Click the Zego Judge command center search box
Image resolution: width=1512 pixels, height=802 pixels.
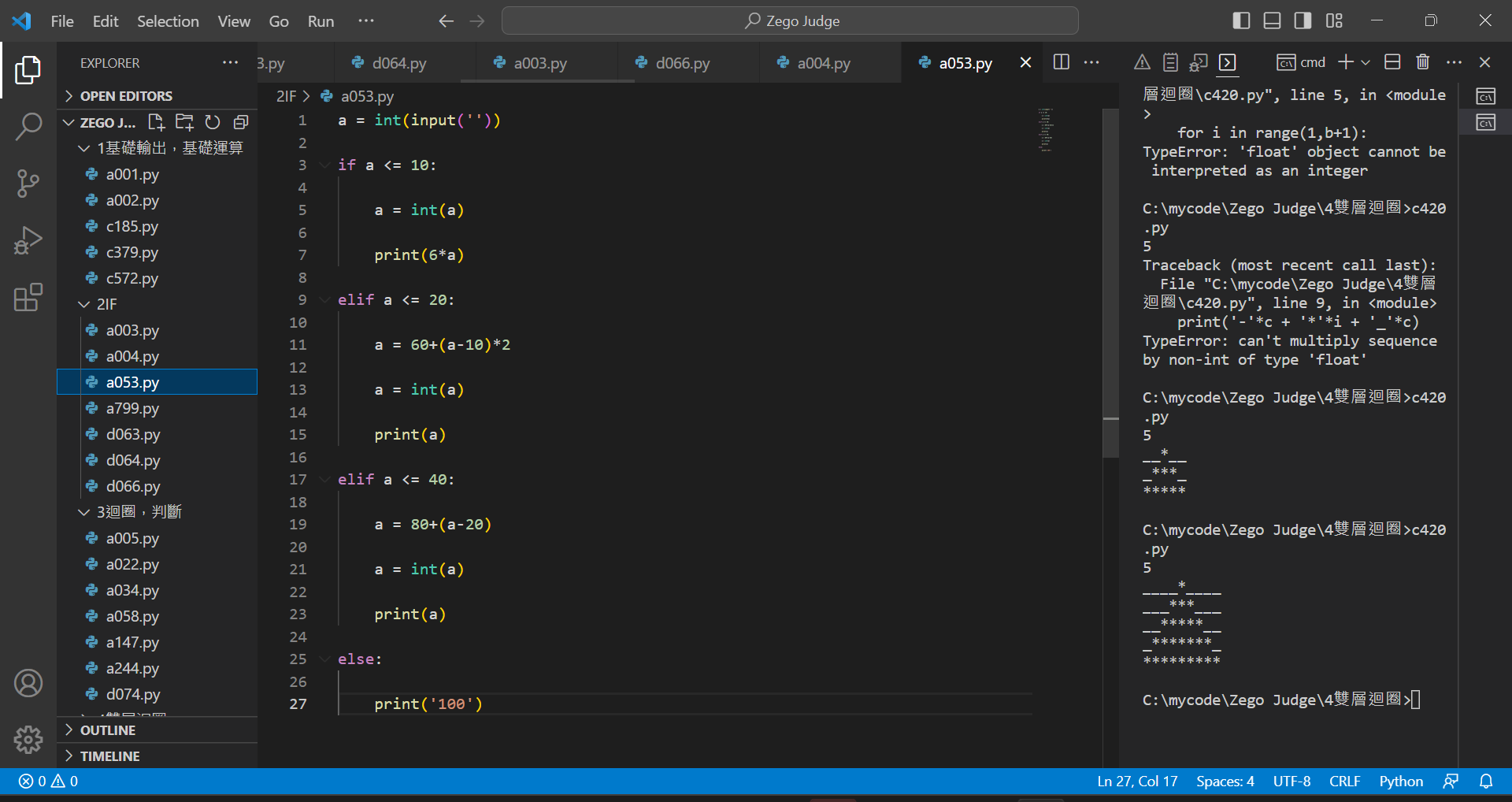click(x=790, y=21)
